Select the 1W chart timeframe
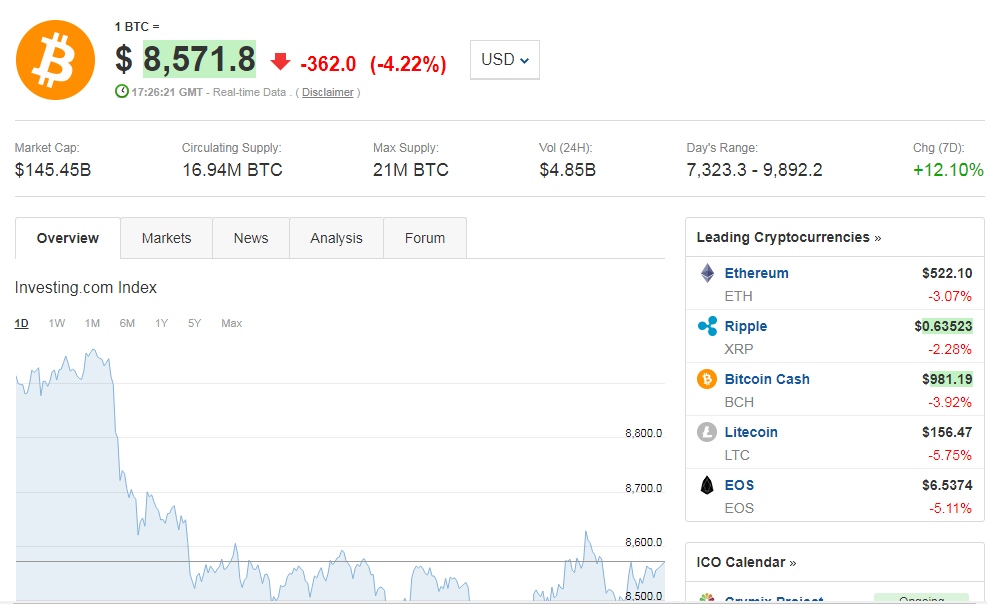This screenshot has width=987, height=604. point(57,323)
